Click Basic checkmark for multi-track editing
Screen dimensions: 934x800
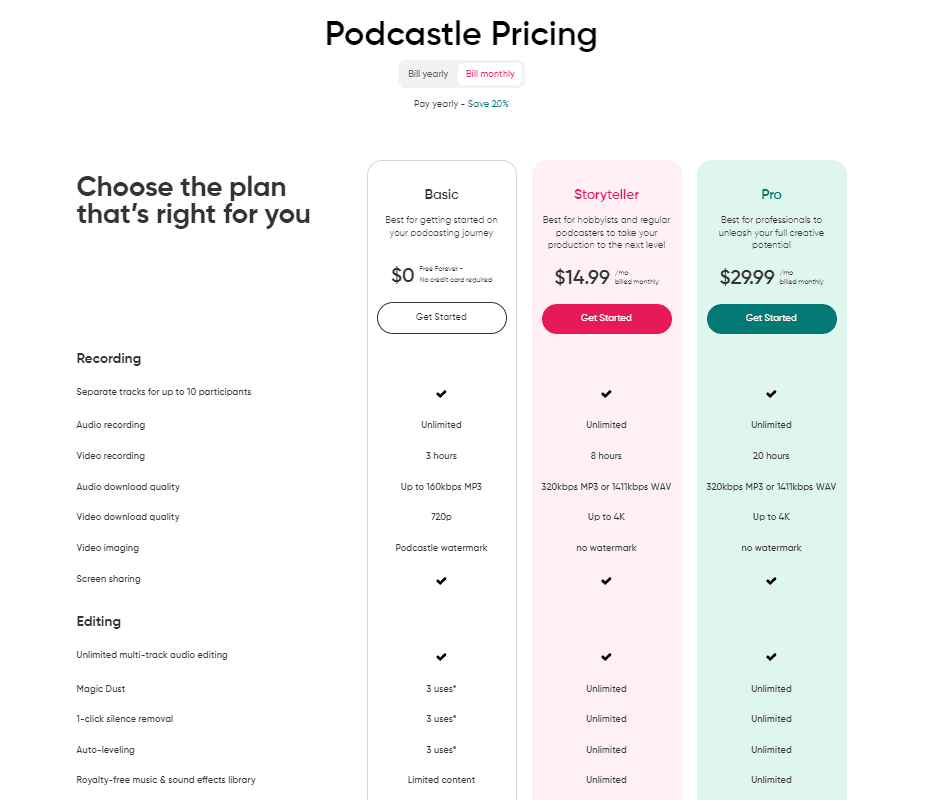coord(441,657)
